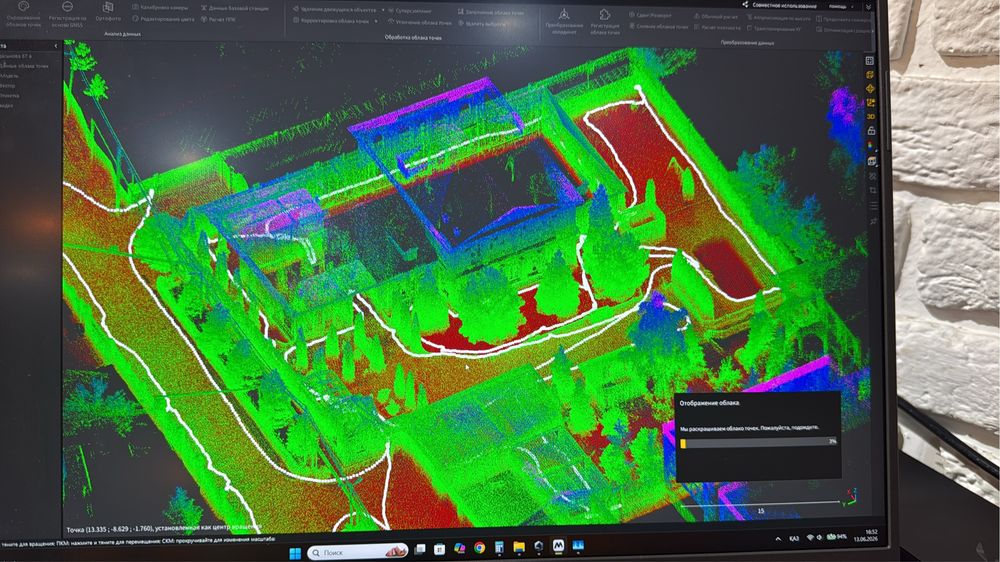
Task: Click Расчет плотности
Action: point(717,27)
